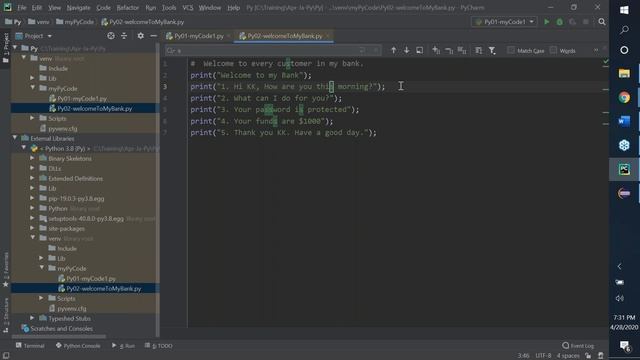
Task: Open the VCS menu
Action: tap(188, 7)
